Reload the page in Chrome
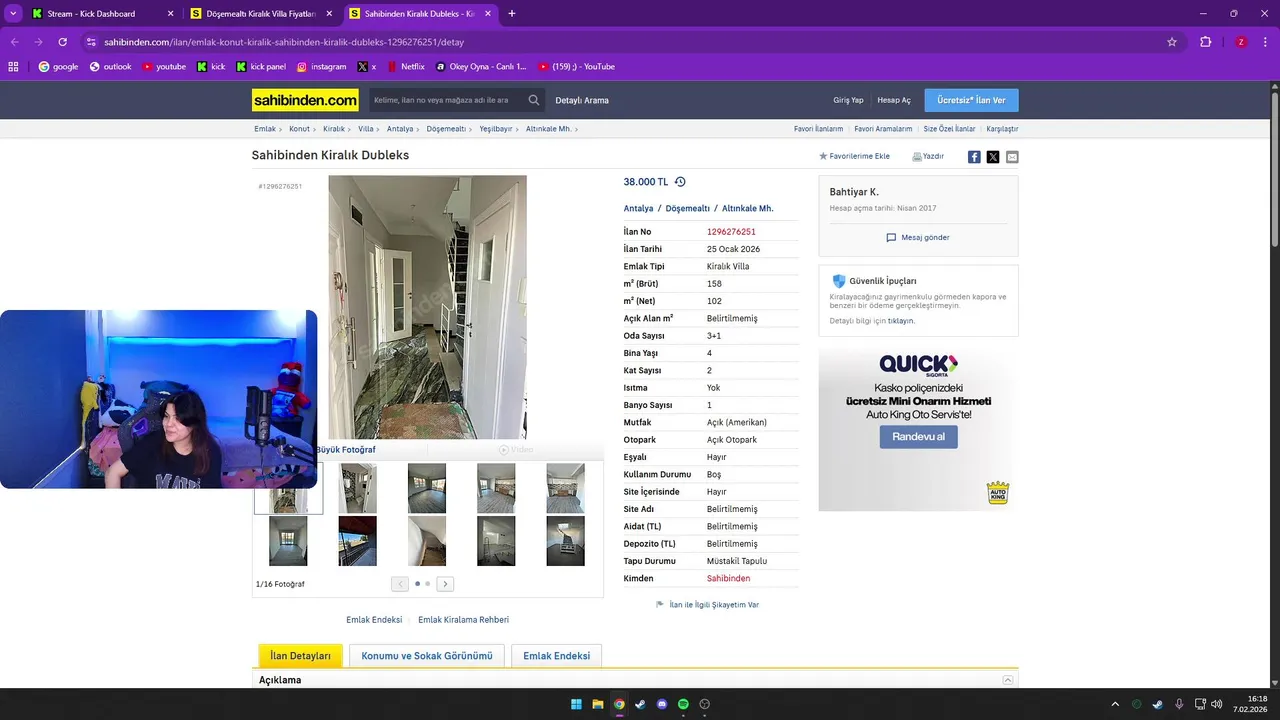 click(x=62, y=42)
